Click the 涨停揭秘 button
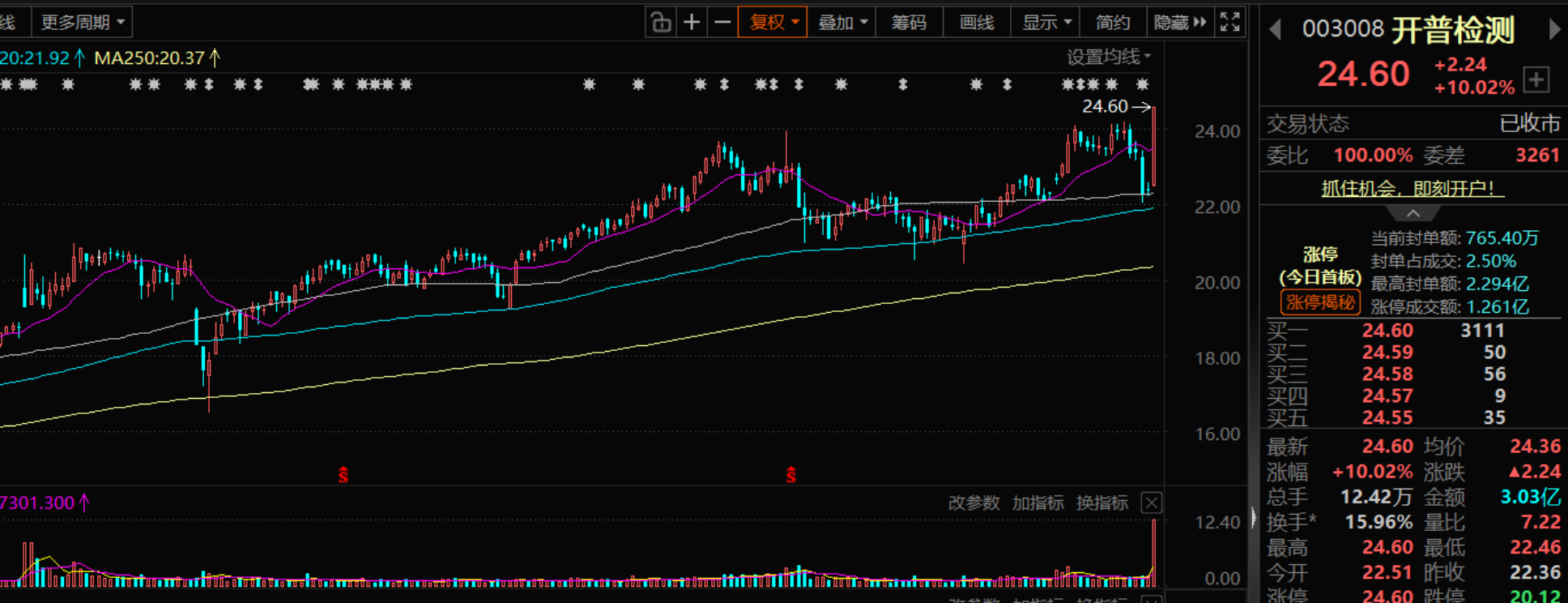Viewport: 1568px width, 603px height. pyautogui.click(x=1320, y=302)
